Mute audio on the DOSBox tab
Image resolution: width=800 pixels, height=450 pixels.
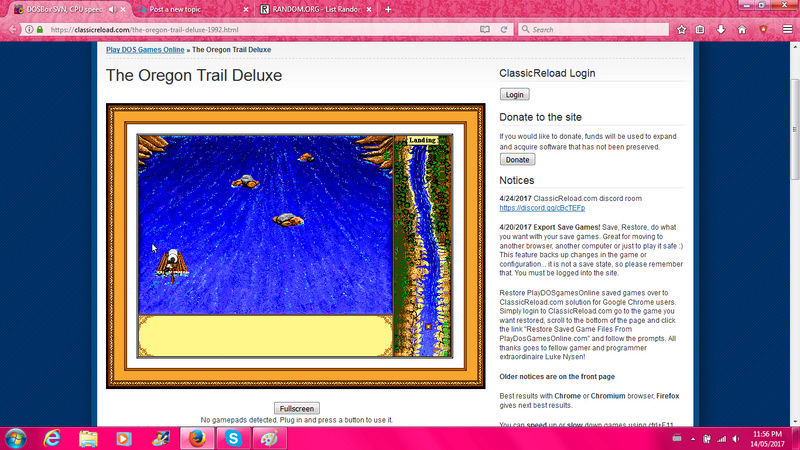112,9
